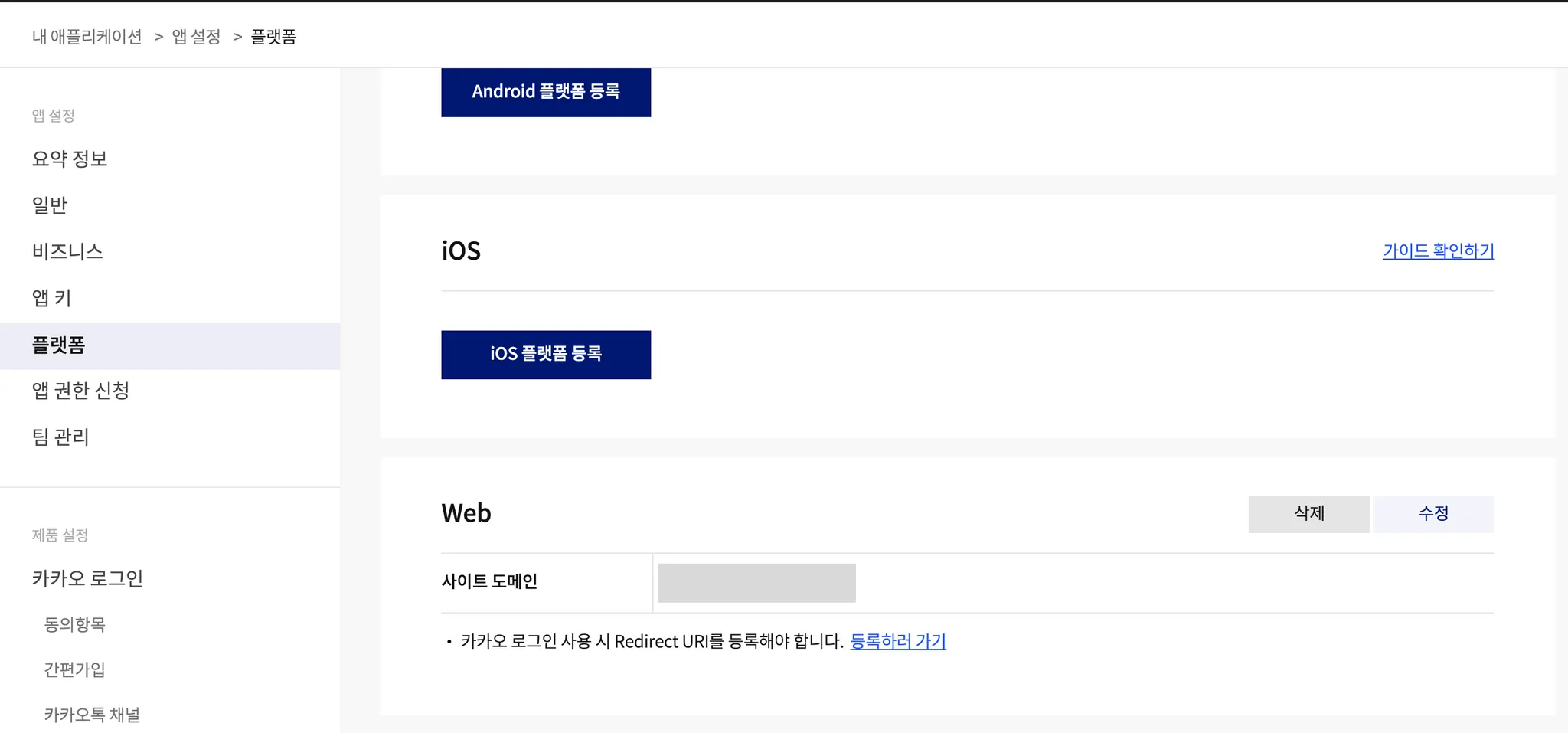Viewport: 1568px width, 733px height.
Task: Select the masked 사이트 도메인 value field
Action: tap(756, 583)
